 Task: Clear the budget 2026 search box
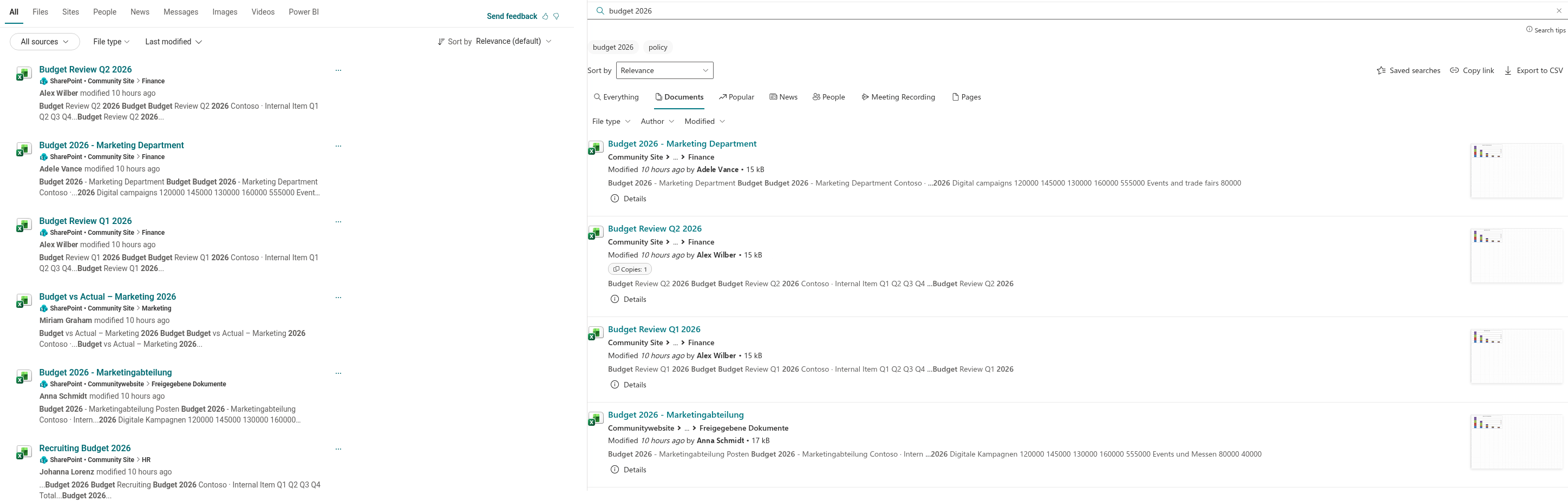click(x=1558, y=11)
